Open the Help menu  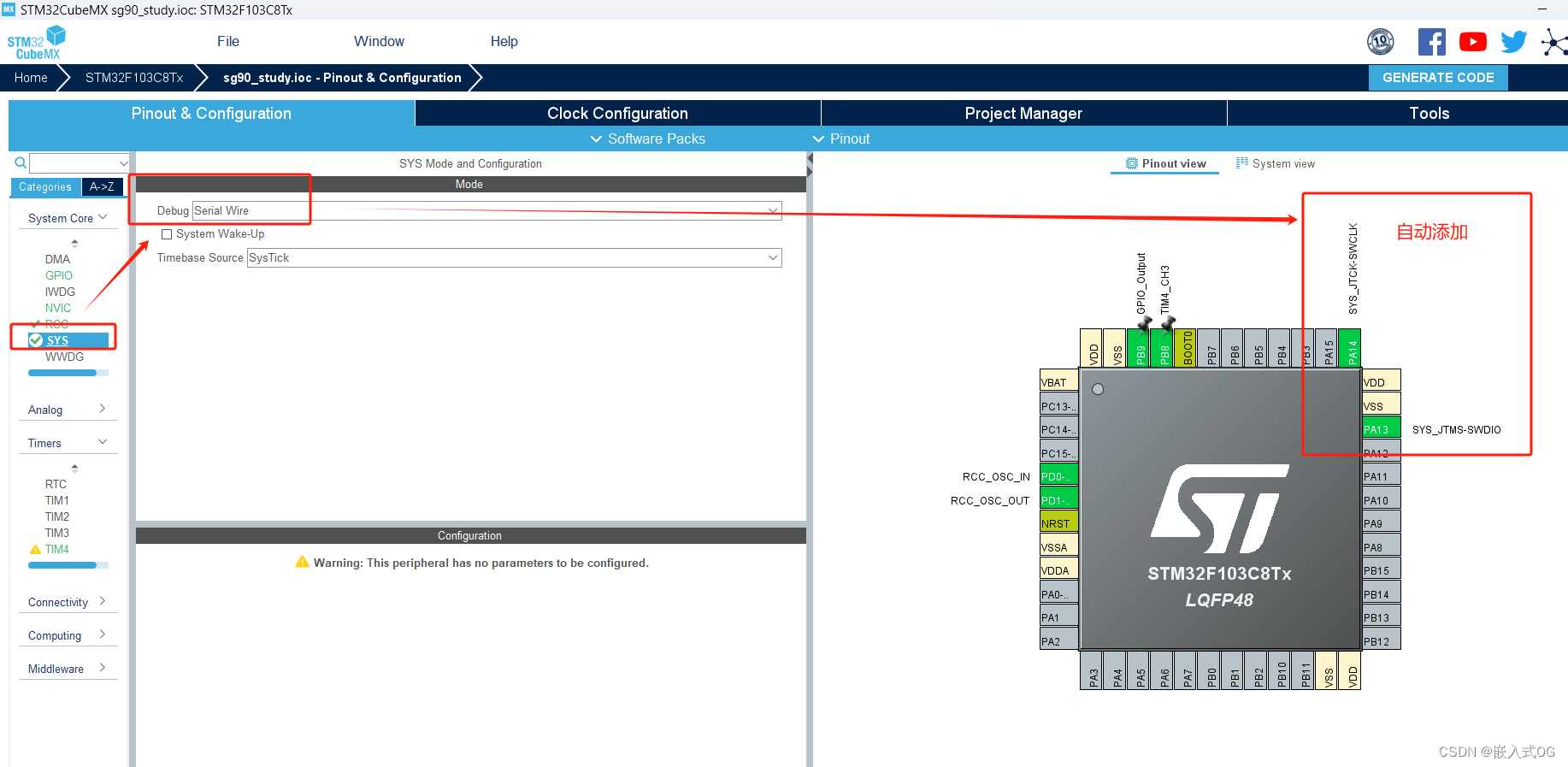(504, 41)
